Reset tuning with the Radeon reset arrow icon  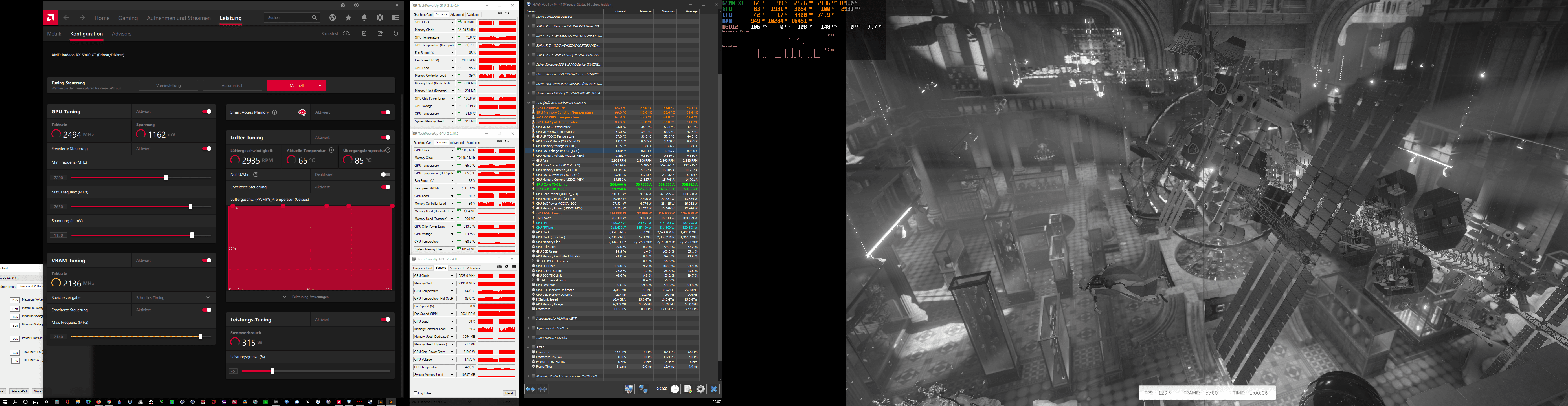[x=396, y=34]
